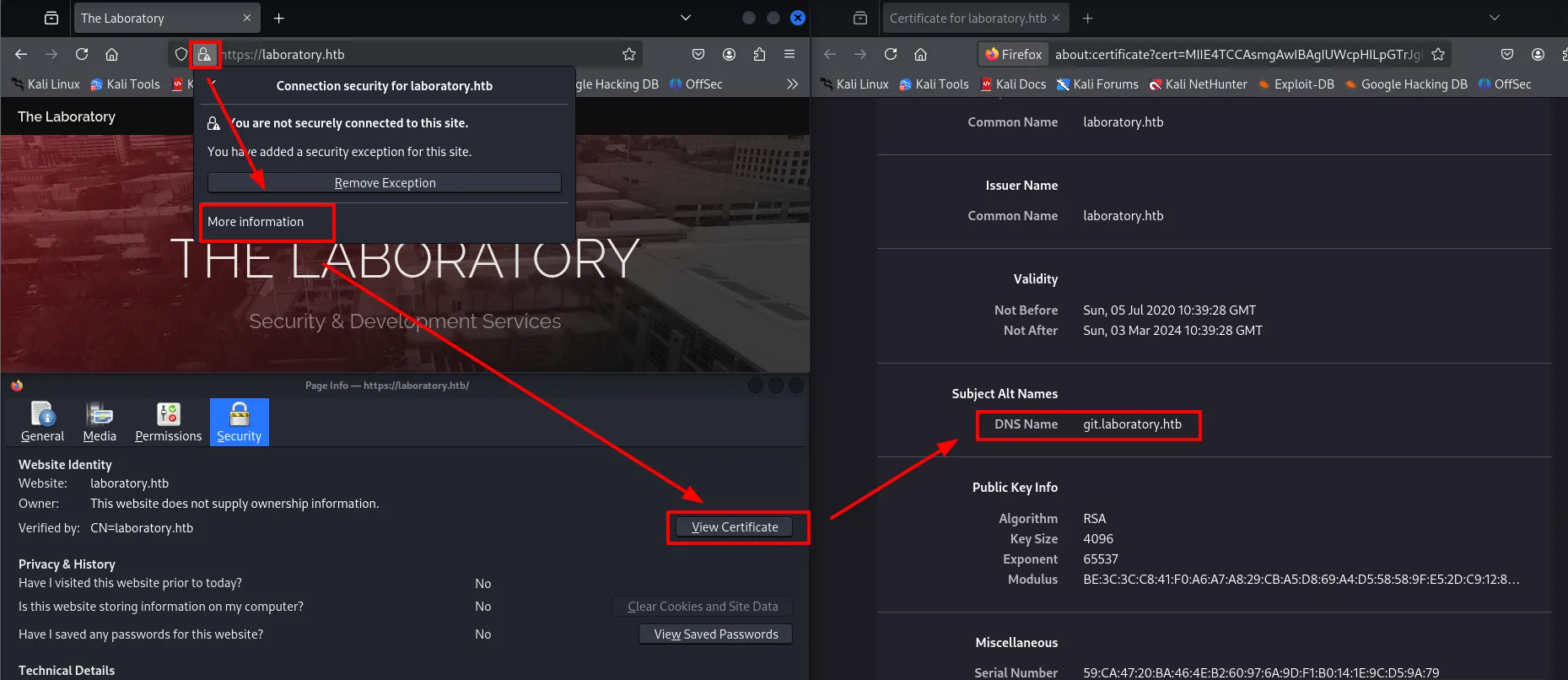The width and height of the screenshot is (1568, 680).
Task: Switch to the General tab in Page Info
Action: (x=42, y=422)
